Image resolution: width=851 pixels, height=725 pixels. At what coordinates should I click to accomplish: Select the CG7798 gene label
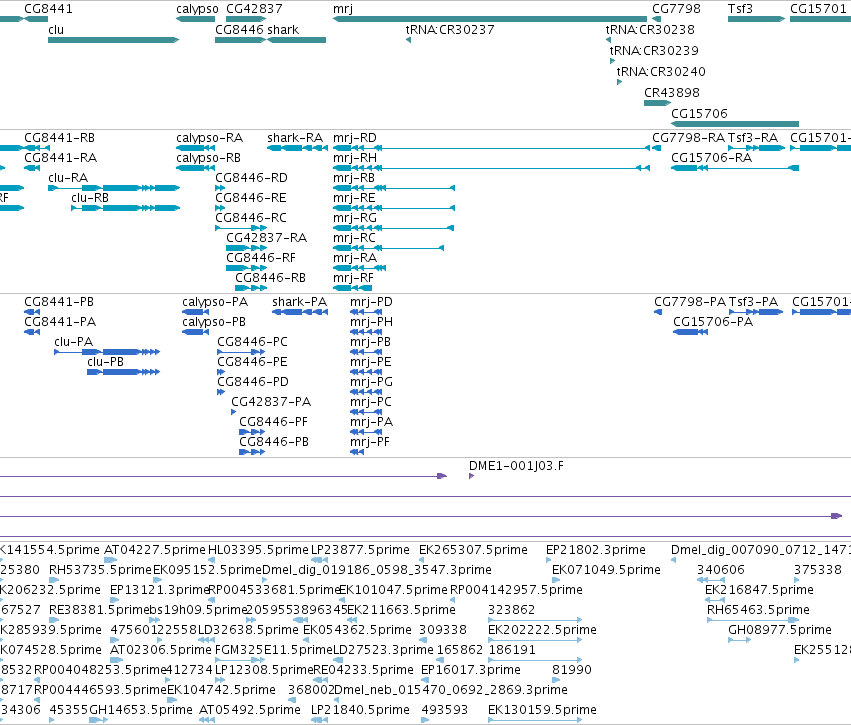tap(676, 9)
